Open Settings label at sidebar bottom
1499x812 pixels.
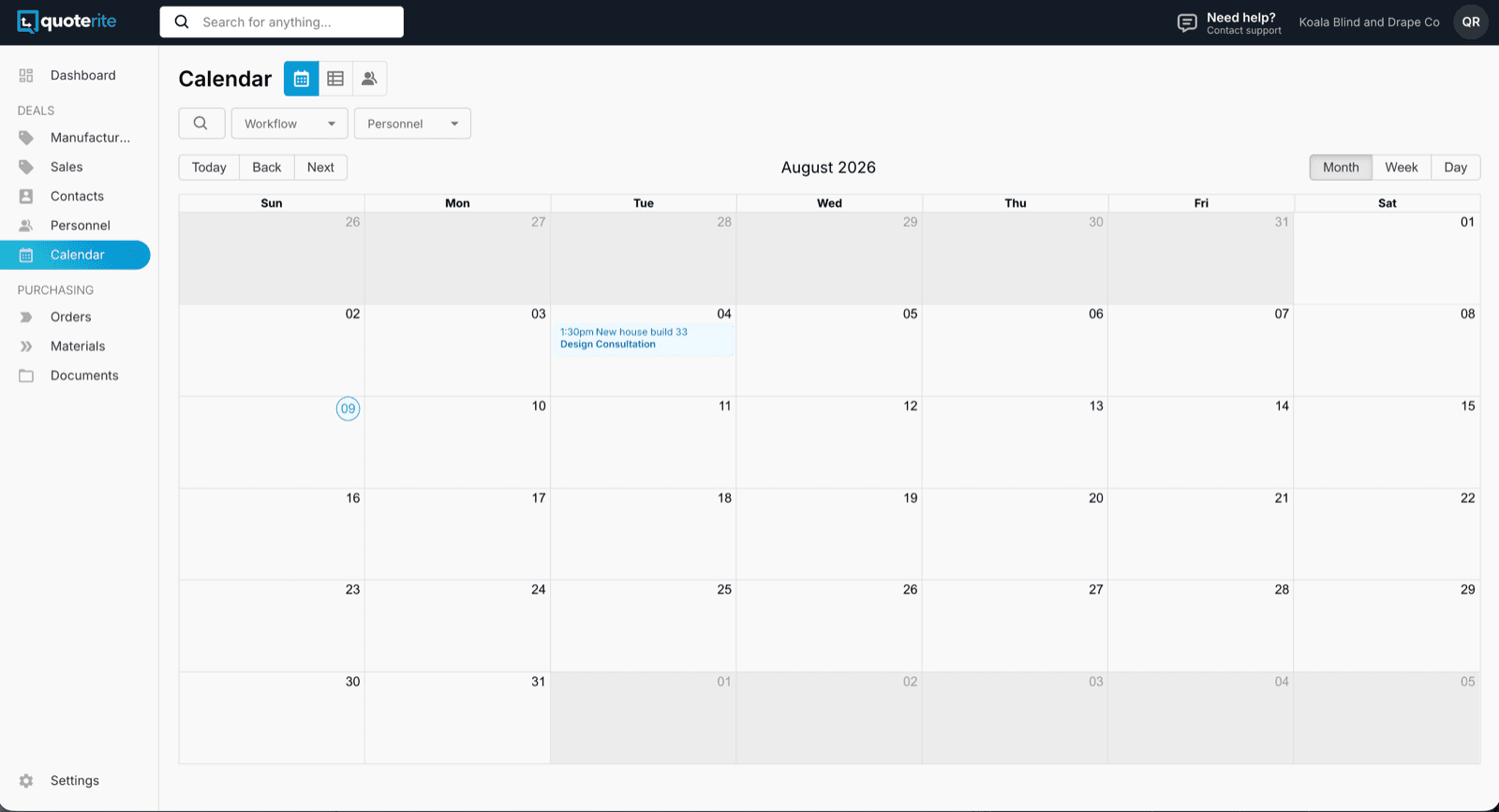click(x=75, y=780)
